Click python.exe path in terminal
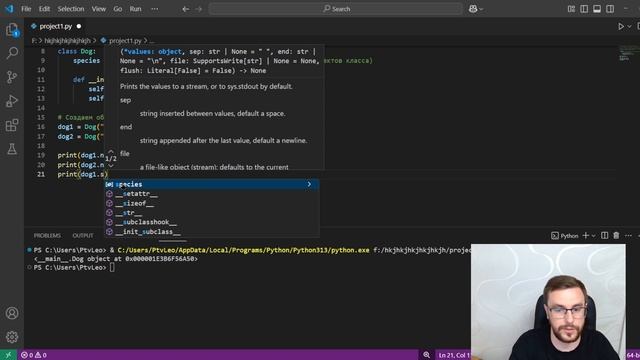 pos(243,250)
